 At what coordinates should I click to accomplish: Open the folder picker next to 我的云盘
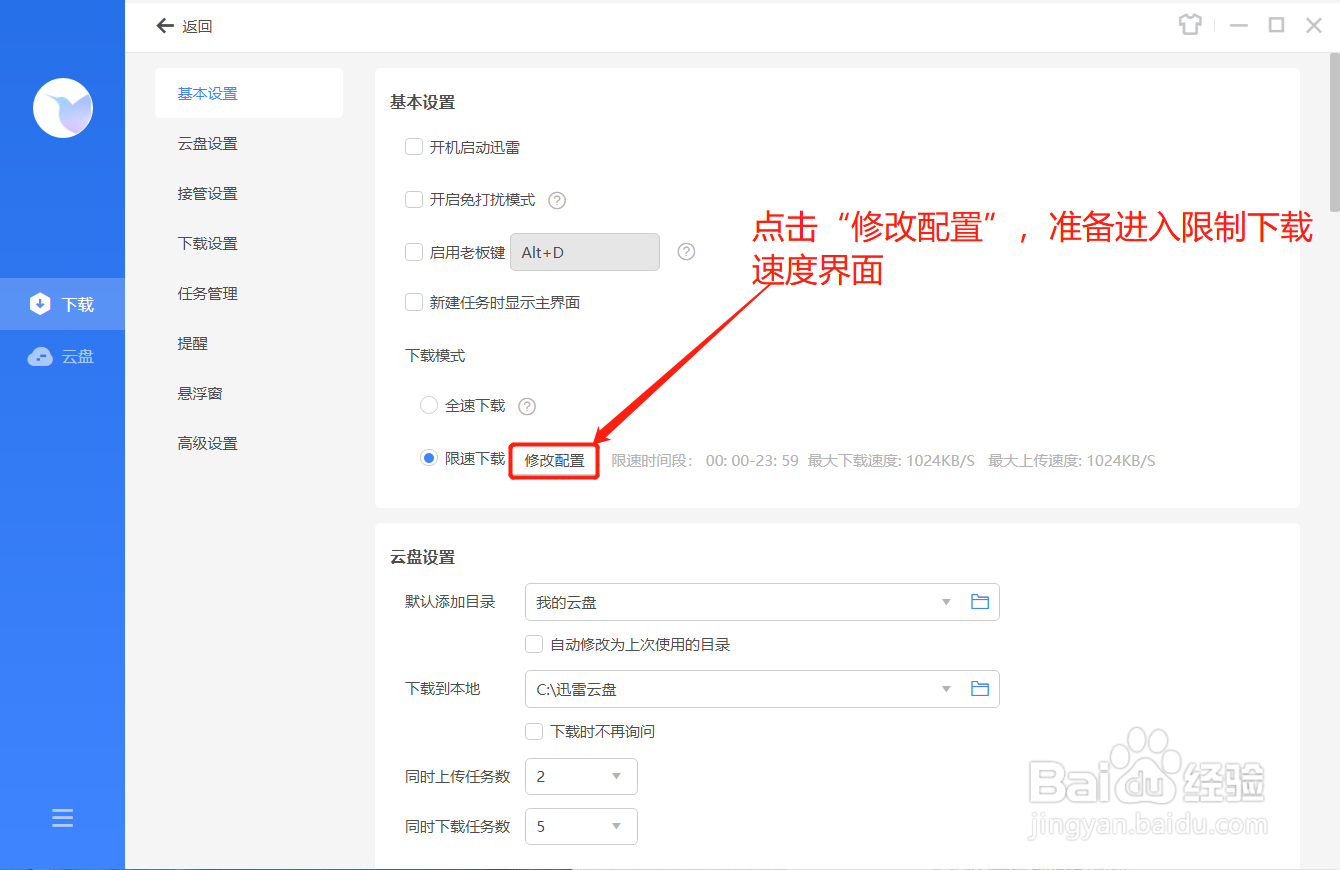click(979, 601)
